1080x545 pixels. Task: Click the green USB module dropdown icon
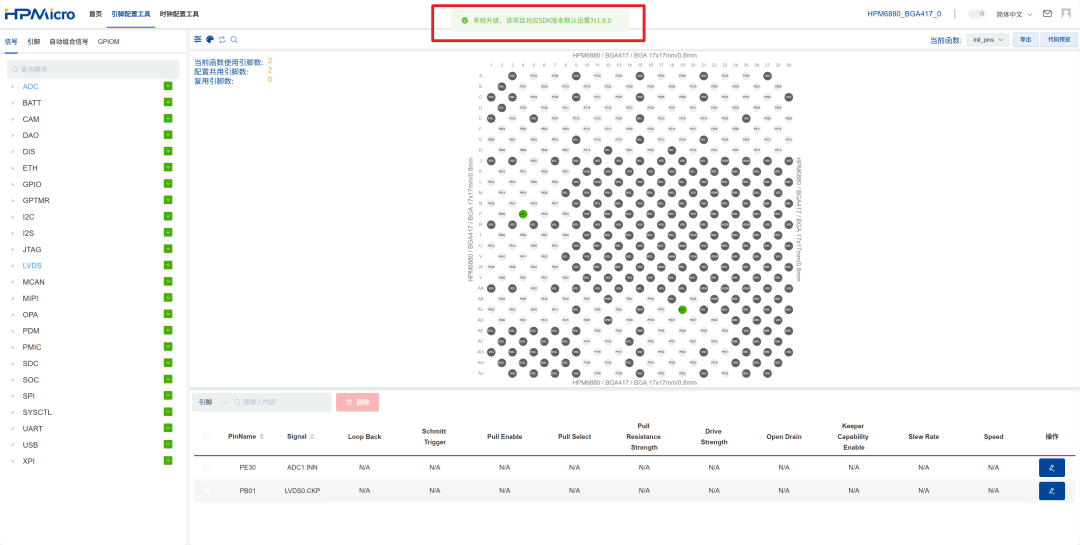tap(167, 444)
